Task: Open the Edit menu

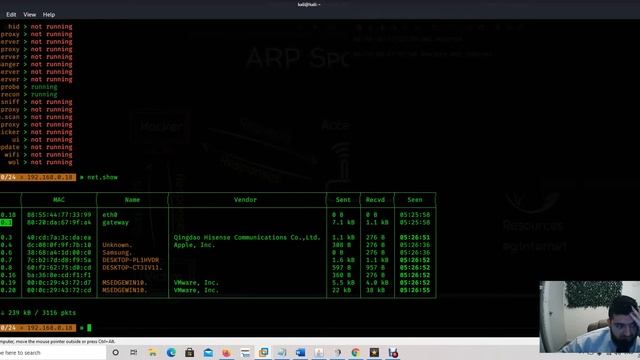Action: [11, 15]
